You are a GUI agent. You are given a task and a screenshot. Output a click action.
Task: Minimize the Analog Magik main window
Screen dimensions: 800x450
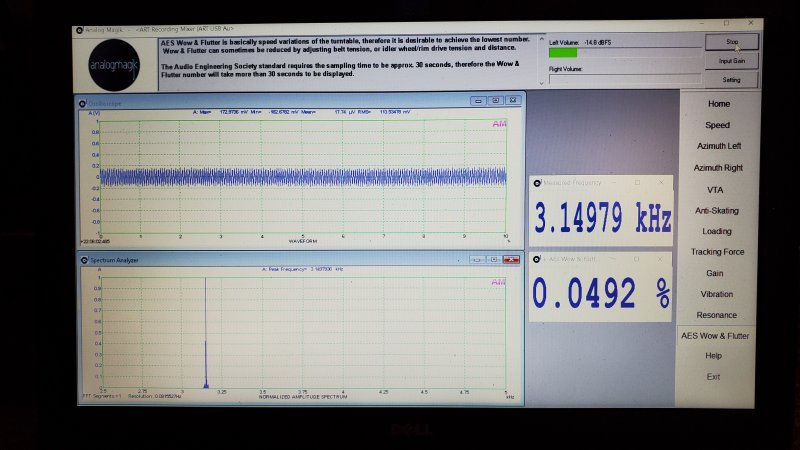click(703, 23)
